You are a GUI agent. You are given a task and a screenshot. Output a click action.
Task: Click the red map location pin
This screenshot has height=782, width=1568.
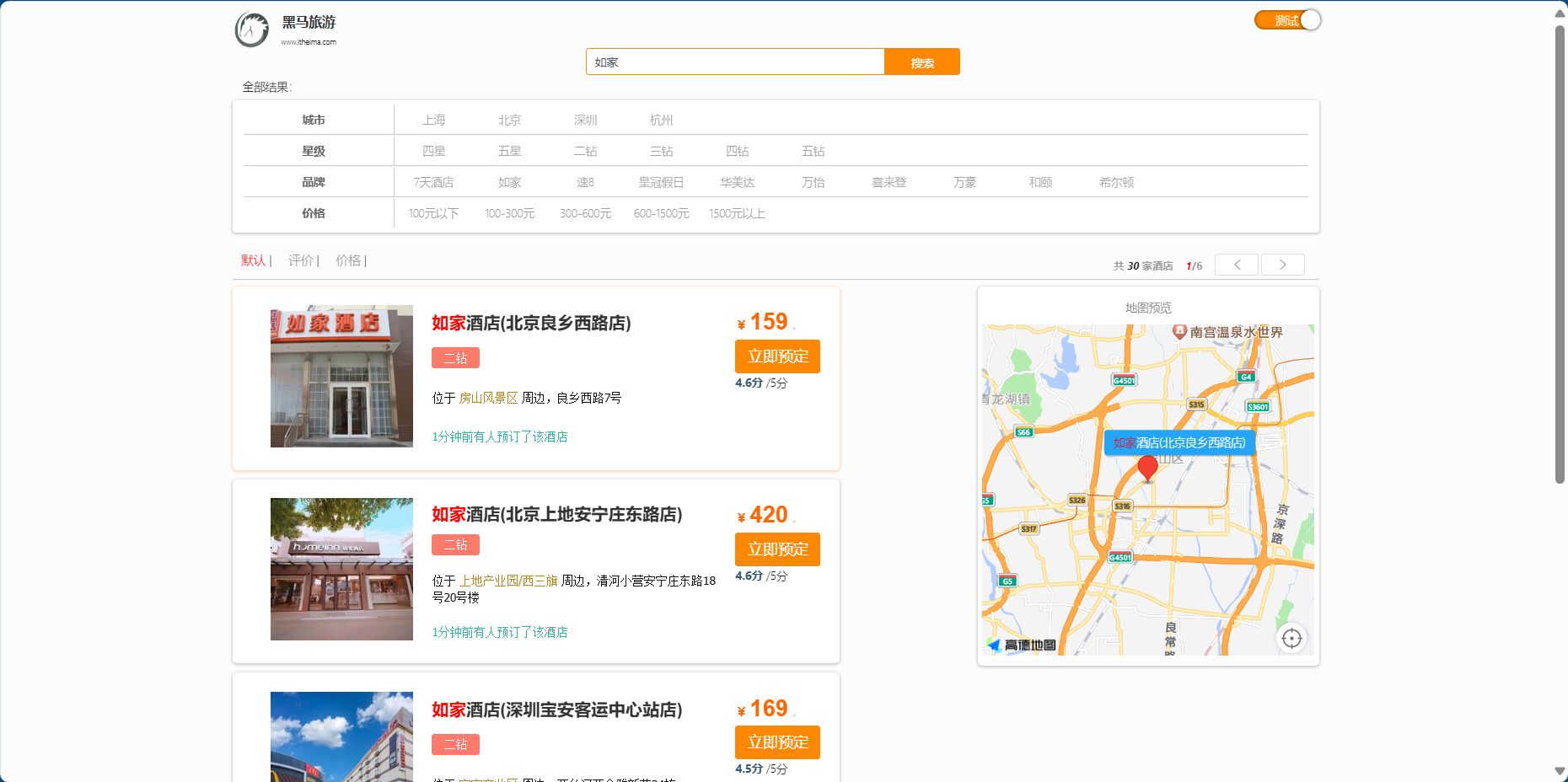1147,469
